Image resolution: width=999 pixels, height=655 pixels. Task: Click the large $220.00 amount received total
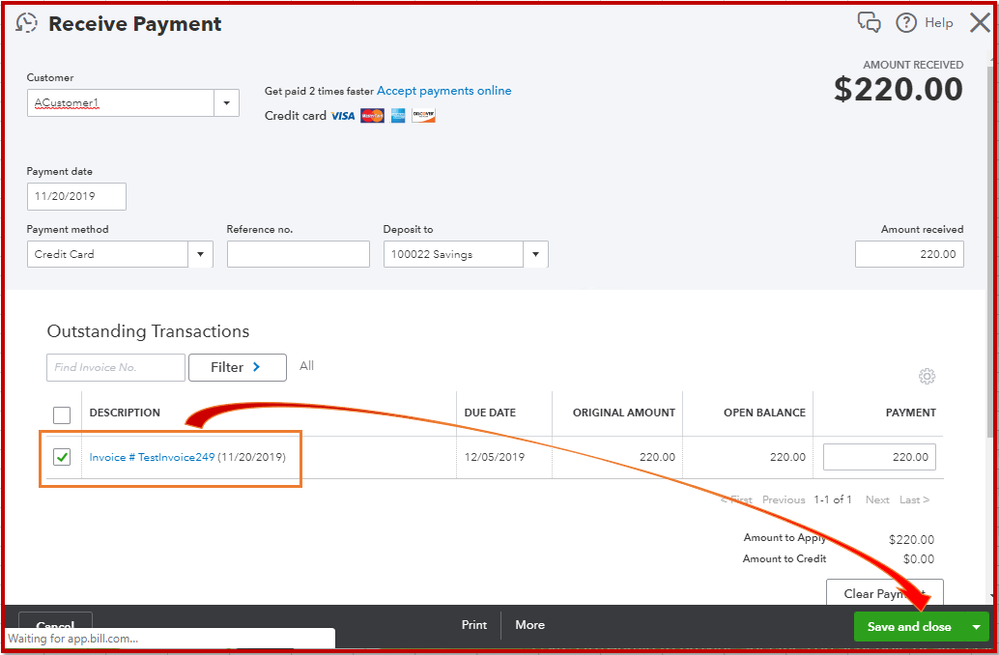pos(898,89)
